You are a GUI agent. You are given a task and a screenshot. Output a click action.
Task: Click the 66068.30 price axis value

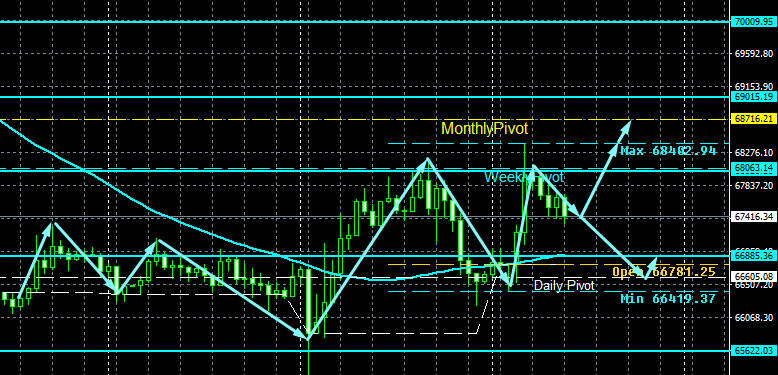tap(754, 317)
